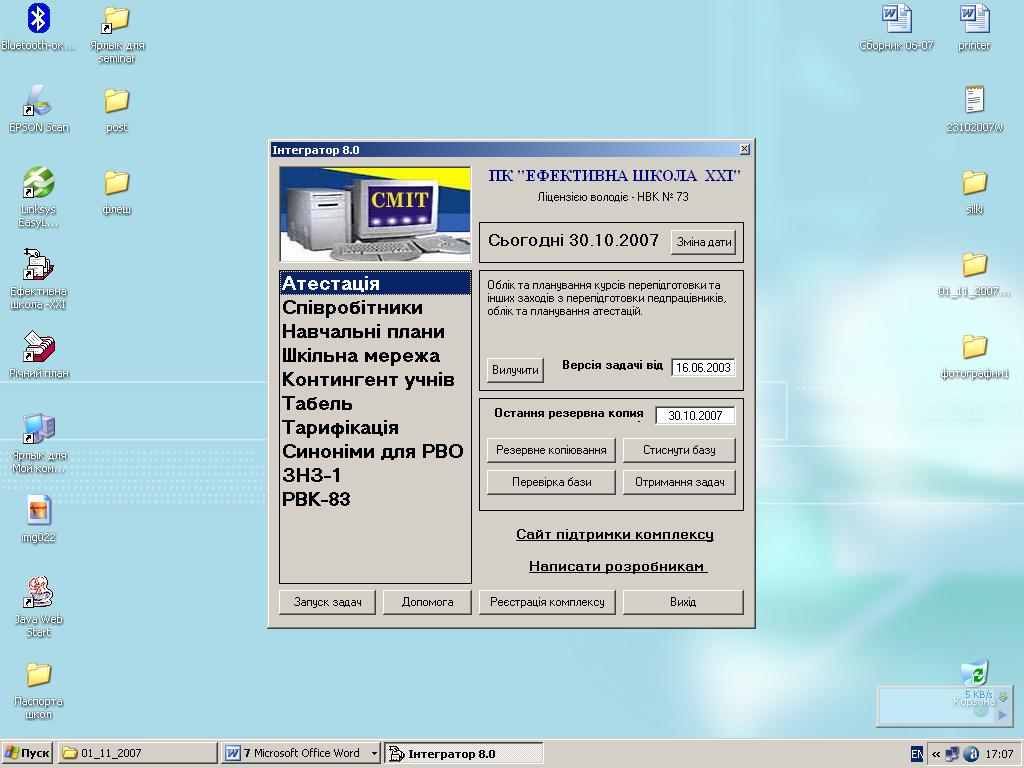The width and height of the screenshot is (1024, 768).
Task: Click the Версія задачі date field
Action: point(703,368)
